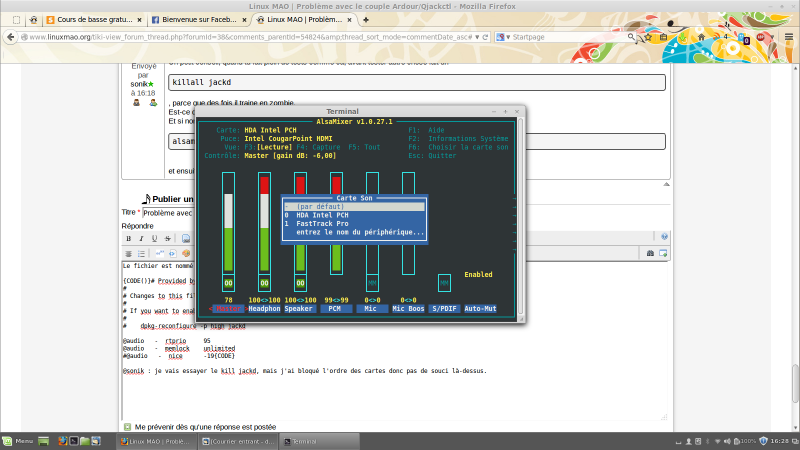The height and width of the screenshot is (450, 800).
Task: Choose 'FastTrack Pro' sound card
Action: tap(354, 223)
